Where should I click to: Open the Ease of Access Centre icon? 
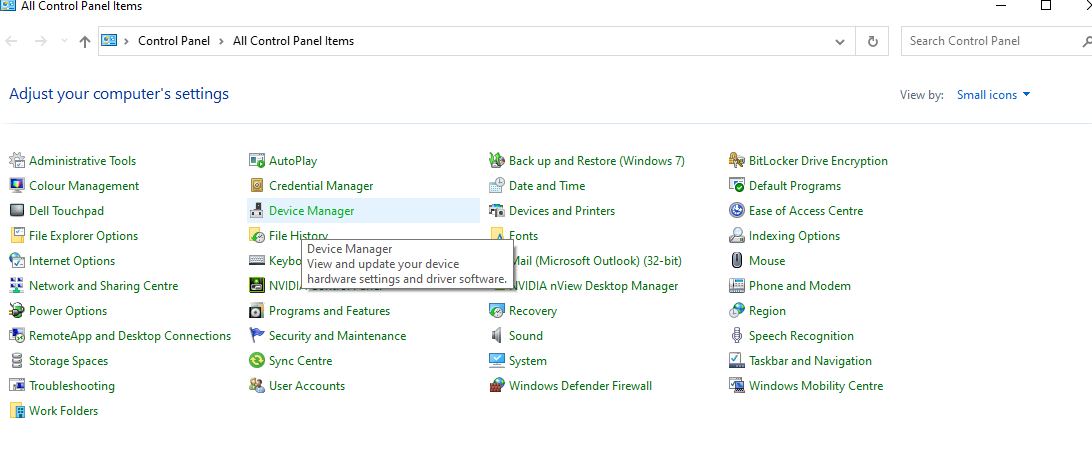(x=737, y=211)
